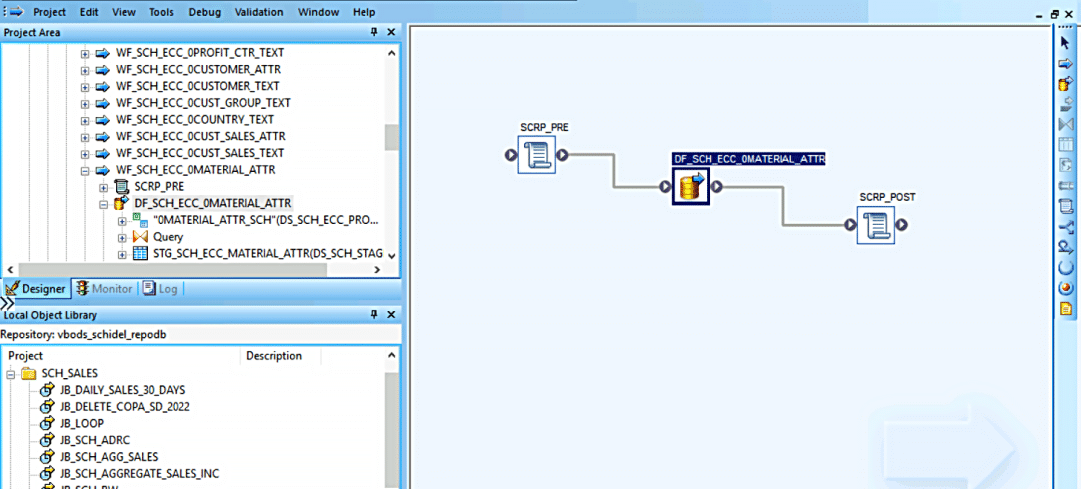The height and width of the screenshot is (489, 1081).
Task: Open the Window menu
Action: 319,12
